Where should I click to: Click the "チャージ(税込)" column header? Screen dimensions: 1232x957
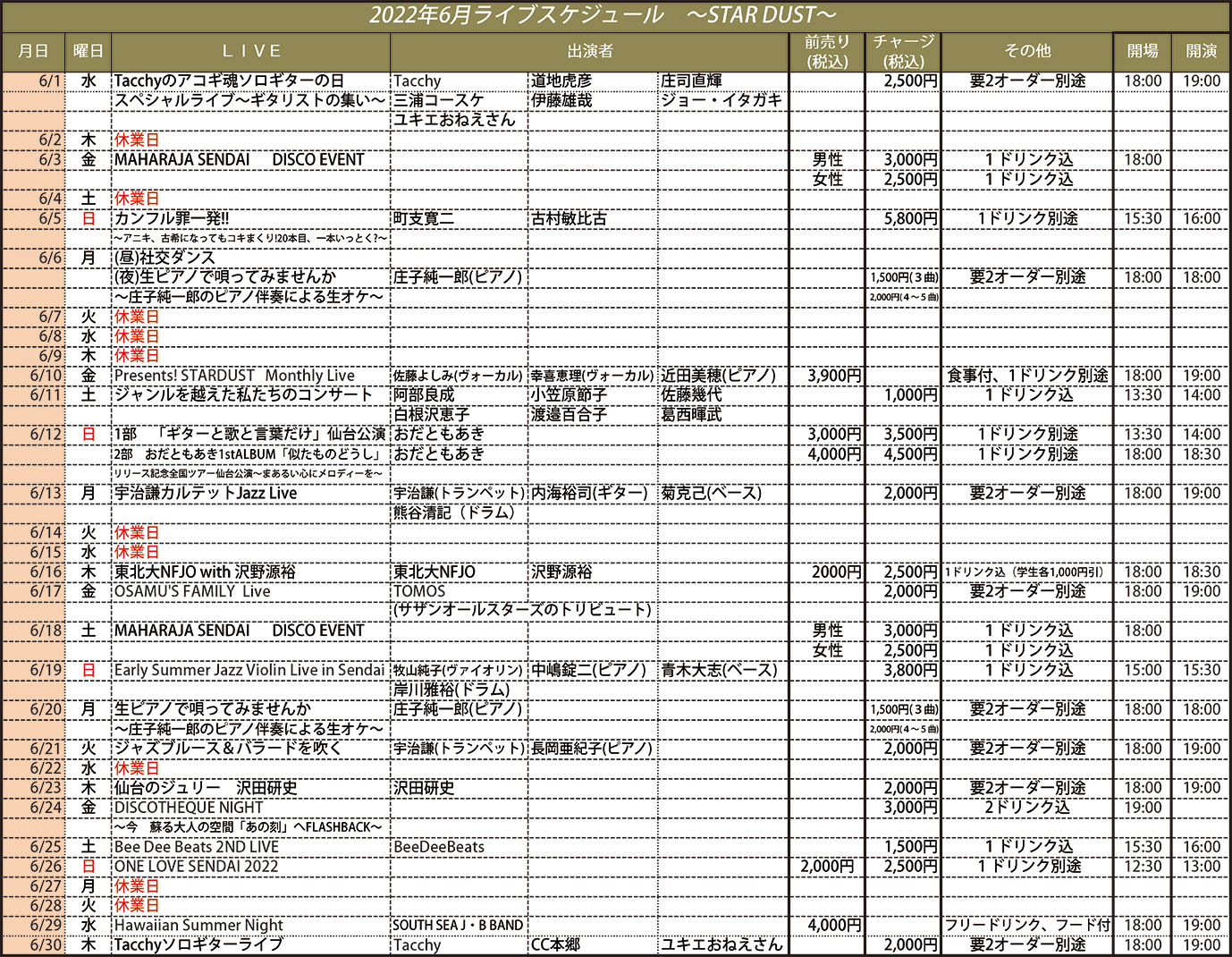coord(903,51)
